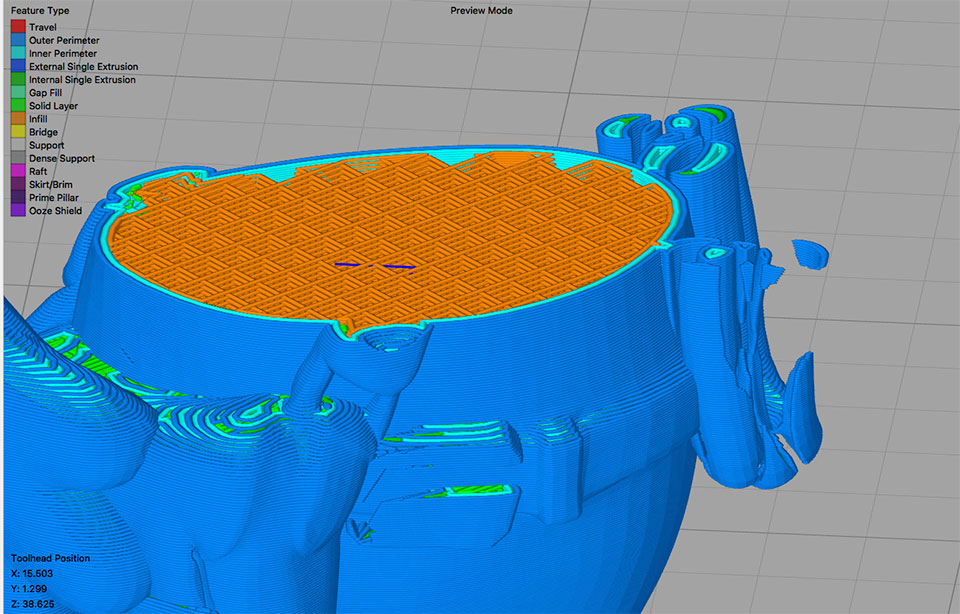Click the Skirt/Brim legend swatch
Image resolution: width=960 pixels, height=614 pixels.
point(19,184)
